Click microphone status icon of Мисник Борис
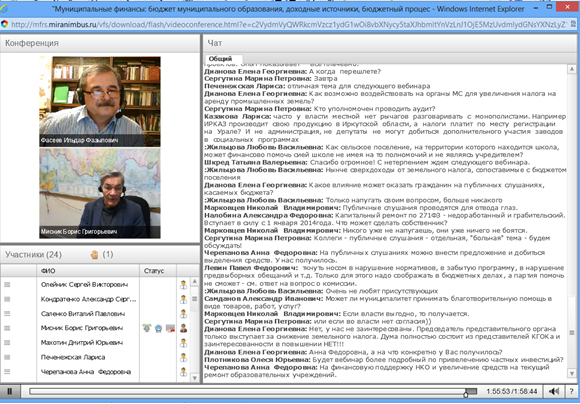The height and width of the screenshot is (404, 580). coord(147,328)
